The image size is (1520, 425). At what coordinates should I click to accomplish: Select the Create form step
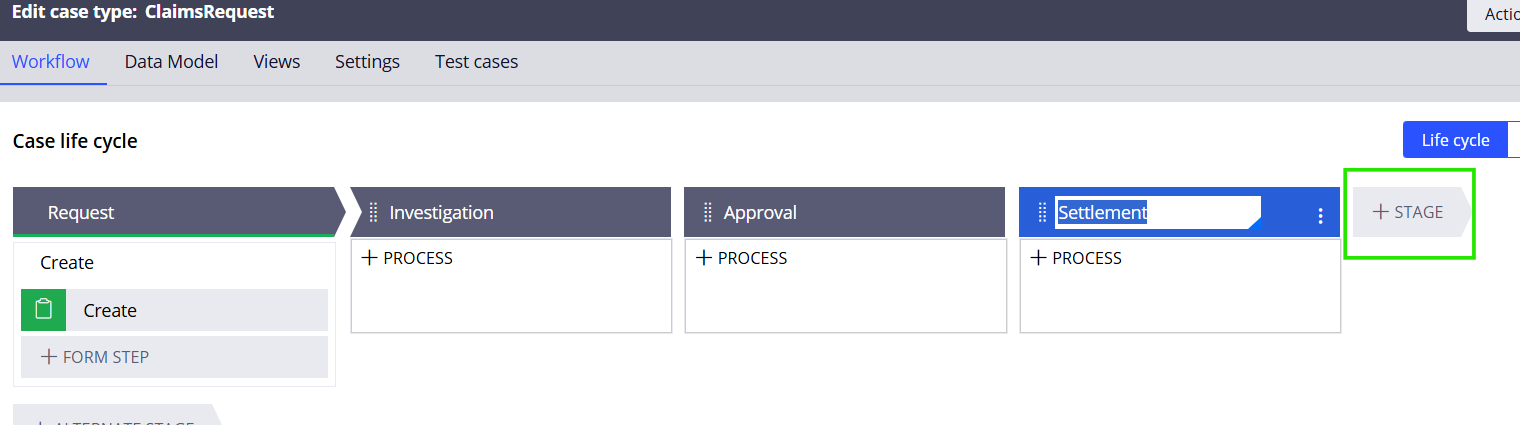[195, 310]
